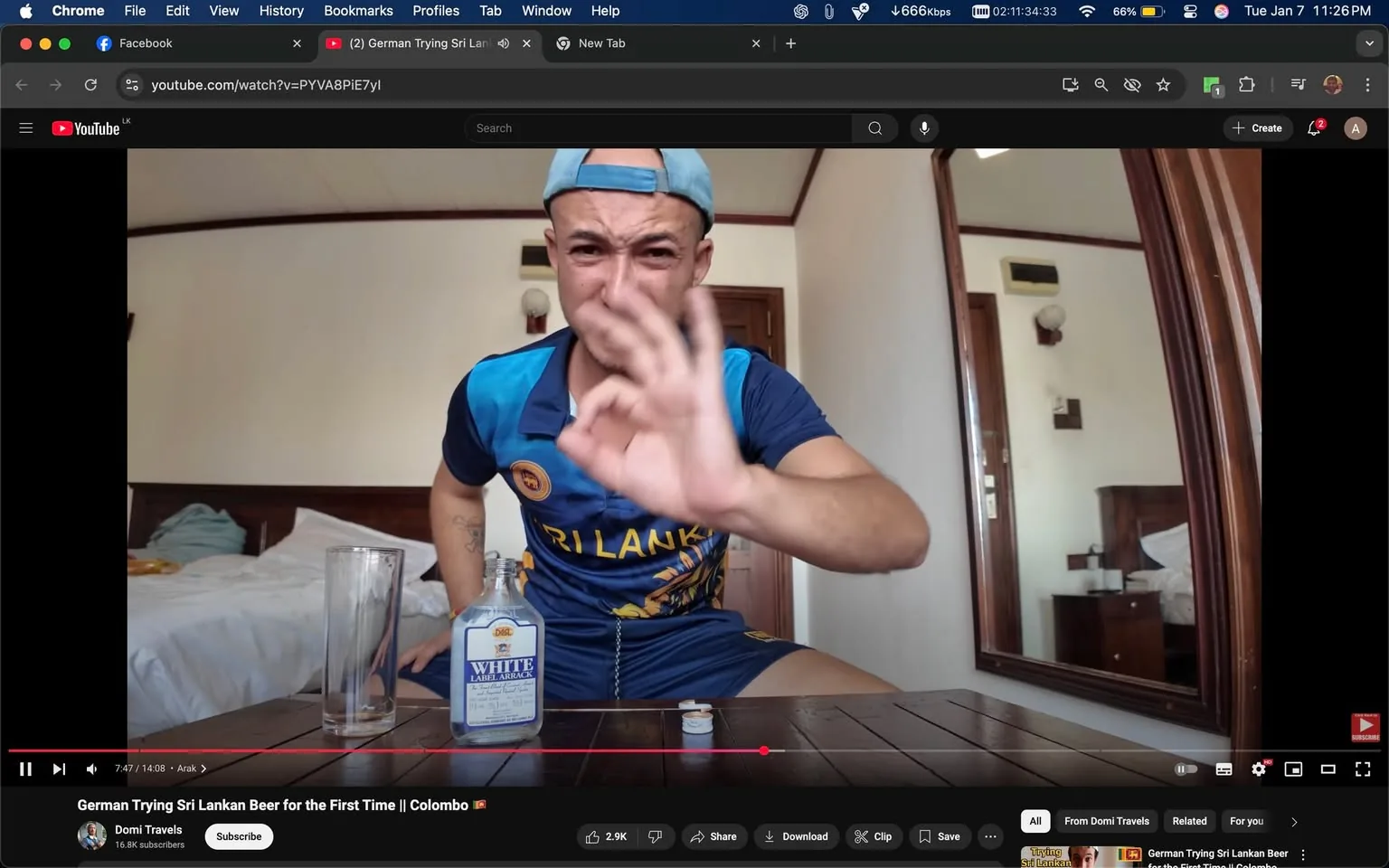Enter fullscreen playback
1389x868 pixels.
tap(1362, 769)
